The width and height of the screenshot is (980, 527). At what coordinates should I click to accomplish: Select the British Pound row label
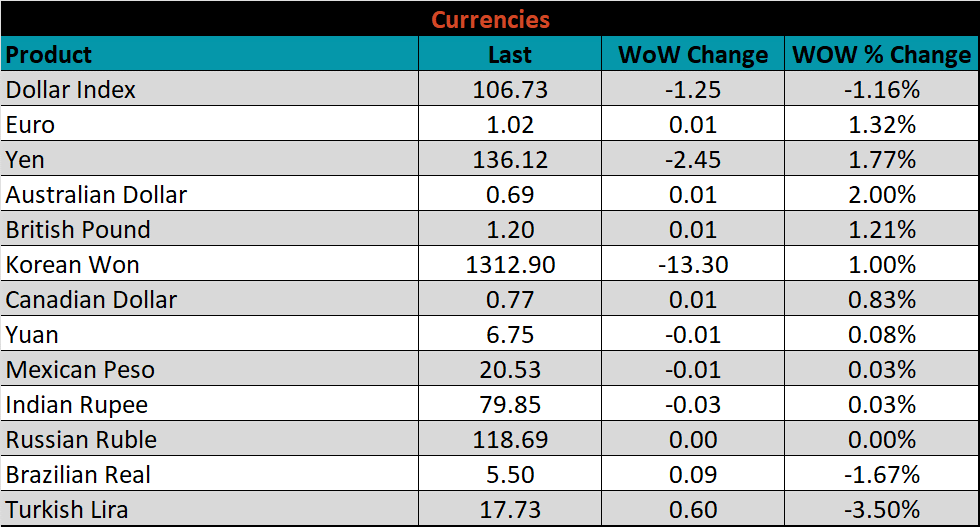click(x=78, y=230)
